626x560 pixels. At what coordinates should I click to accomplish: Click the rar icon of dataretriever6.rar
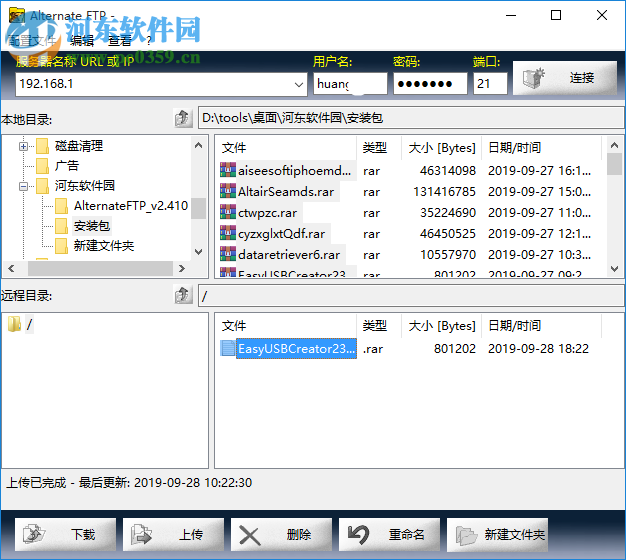click(228, 254)
